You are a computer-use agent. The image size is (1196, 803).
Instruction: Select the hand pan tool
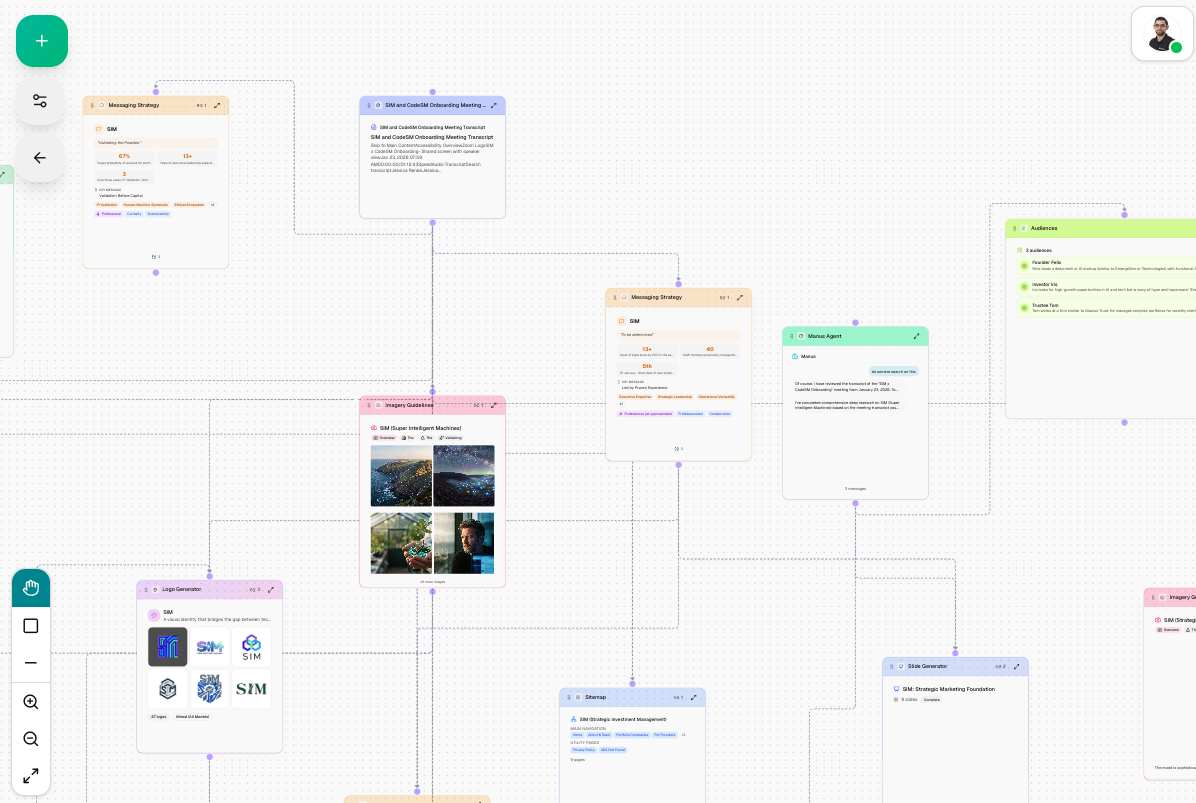(31, 588)
